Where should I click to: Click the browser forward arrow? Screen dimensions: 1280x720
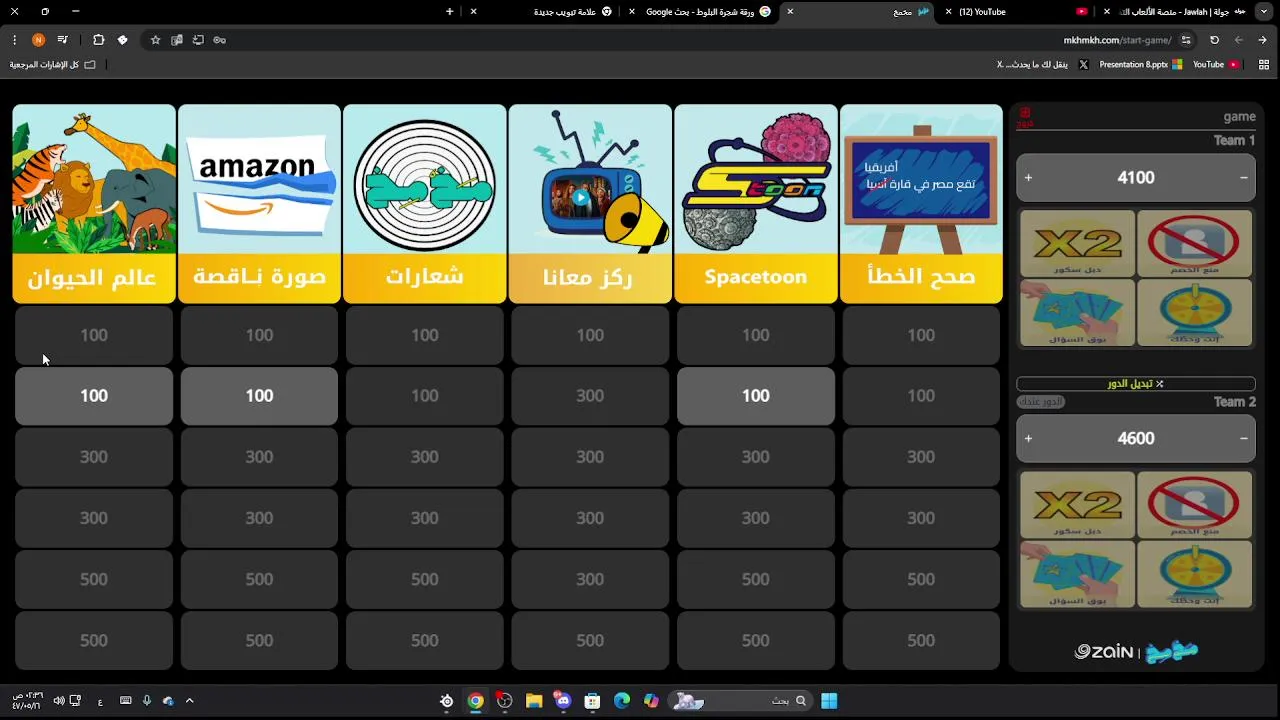coord(1239,40)
